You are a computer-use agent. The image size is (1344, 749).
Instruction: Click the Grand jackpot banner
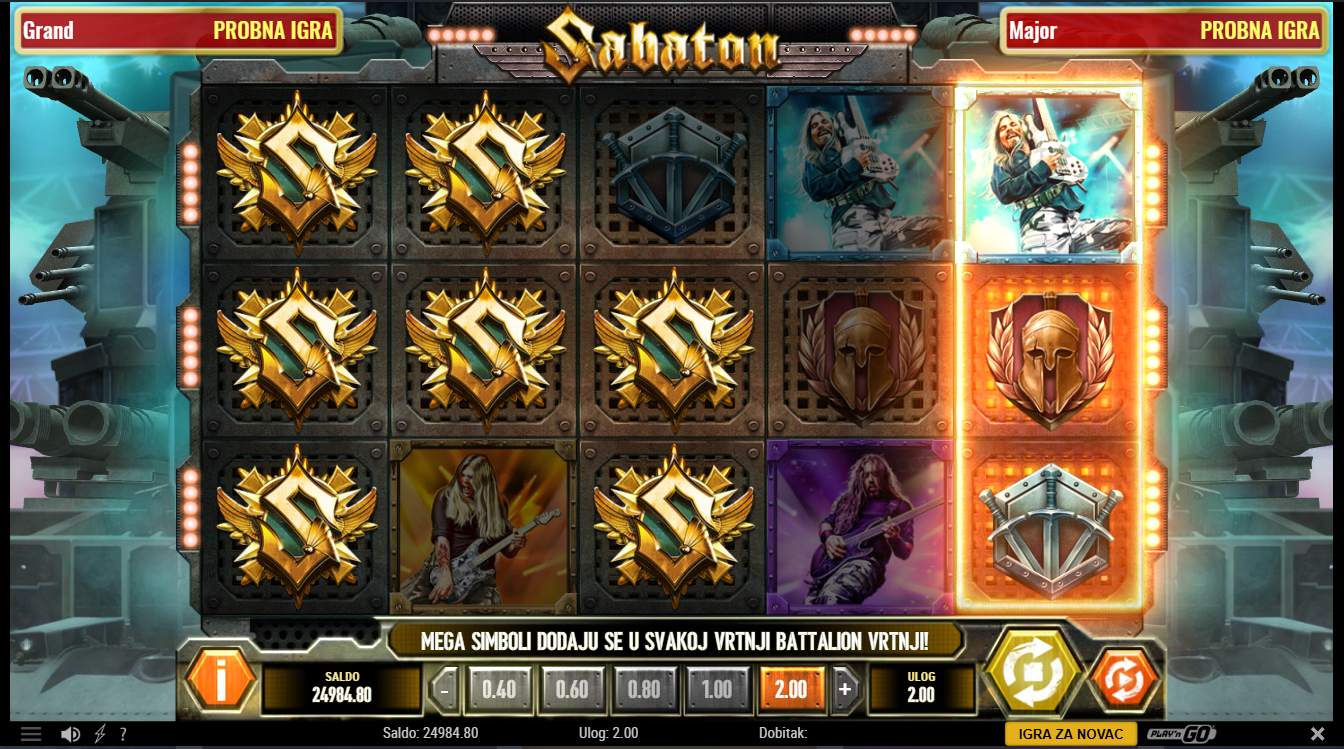(178, 30)
